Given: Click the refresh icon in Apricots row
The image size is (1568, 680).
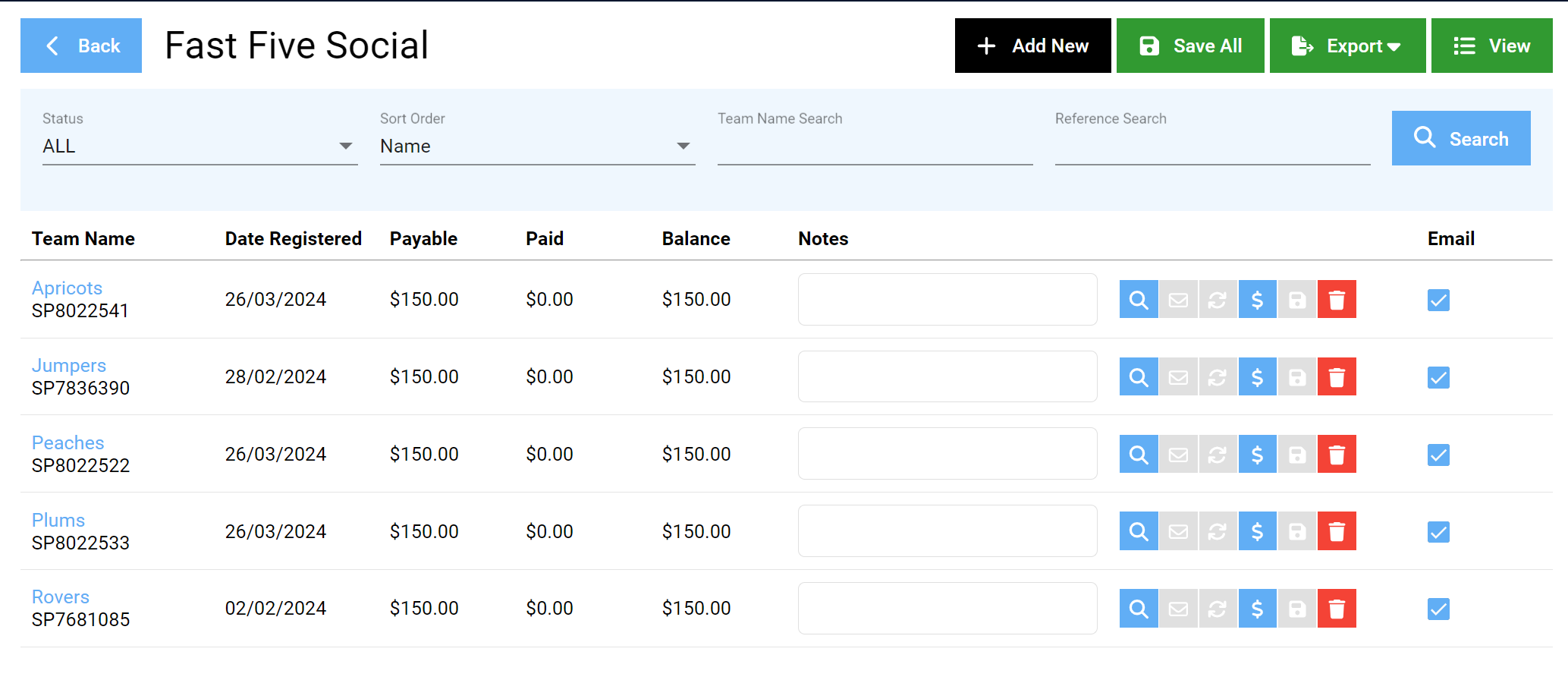Looking at the screenshot, I should [1218, 300].
